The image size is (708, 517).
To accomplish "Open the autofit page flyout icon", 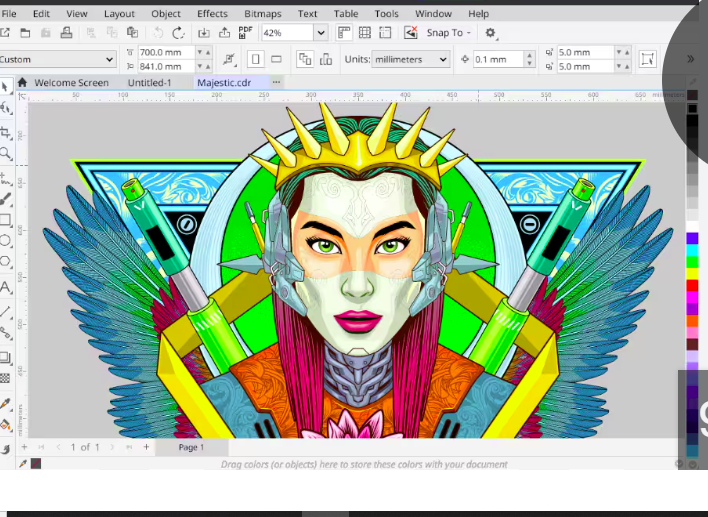I will coord(229,59).
